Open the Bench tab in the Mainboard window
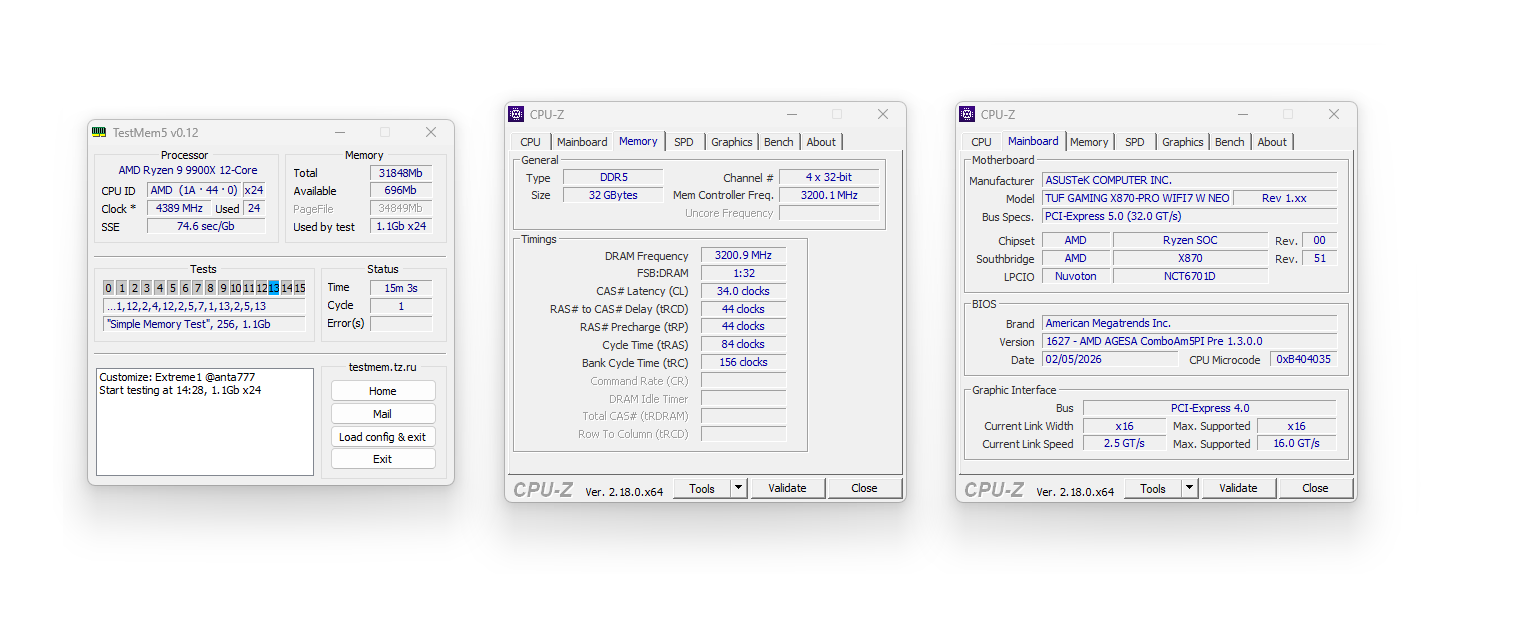Viewport: 1530px width, 620px height. pos(1229,141)
